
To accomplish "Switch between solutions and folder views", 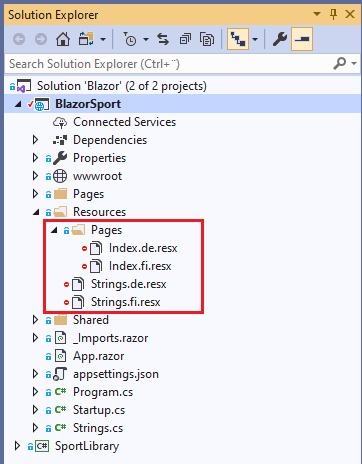I will click(86, 39).
